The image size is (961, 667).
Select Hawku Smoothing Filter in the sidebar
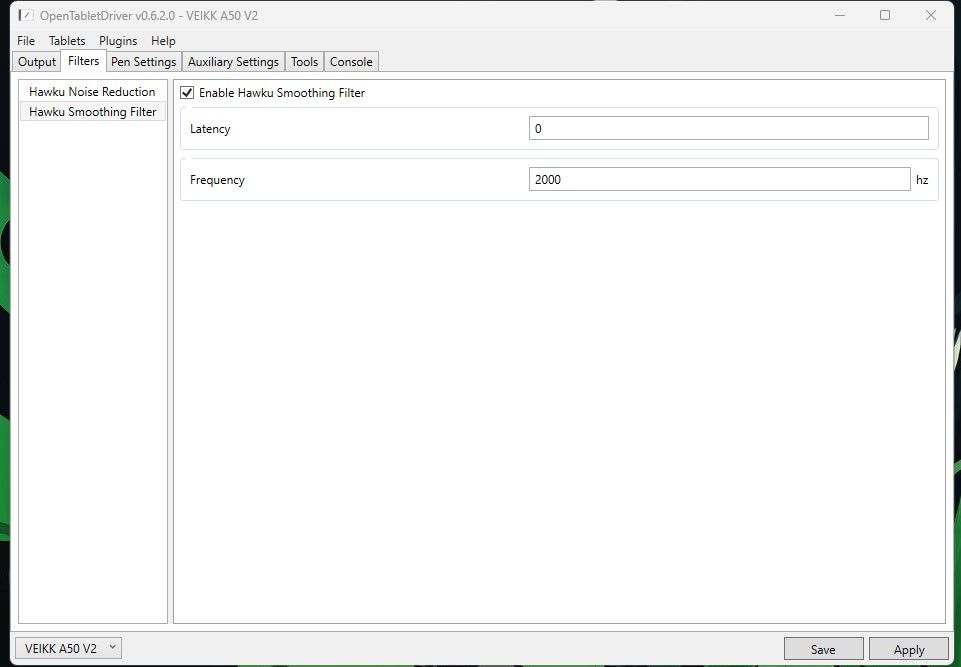pos(92,111)
